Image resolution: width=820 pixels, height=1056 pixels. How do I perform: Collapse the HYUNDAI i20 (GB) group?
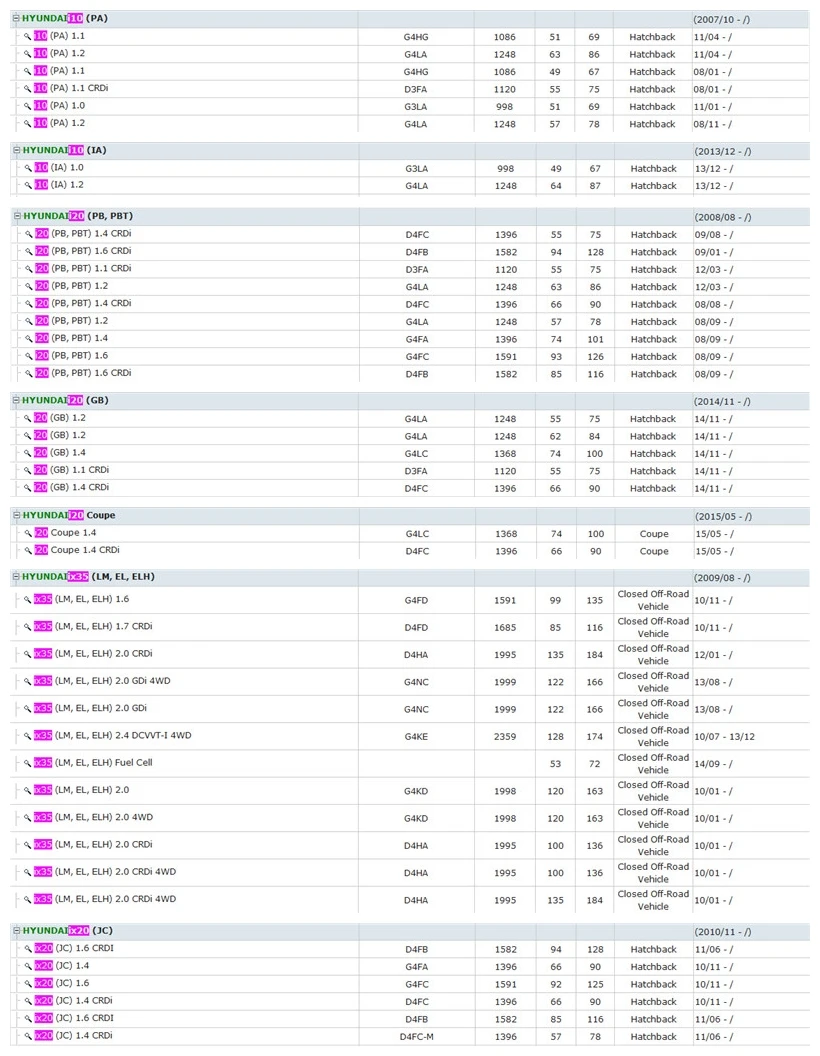16,401
